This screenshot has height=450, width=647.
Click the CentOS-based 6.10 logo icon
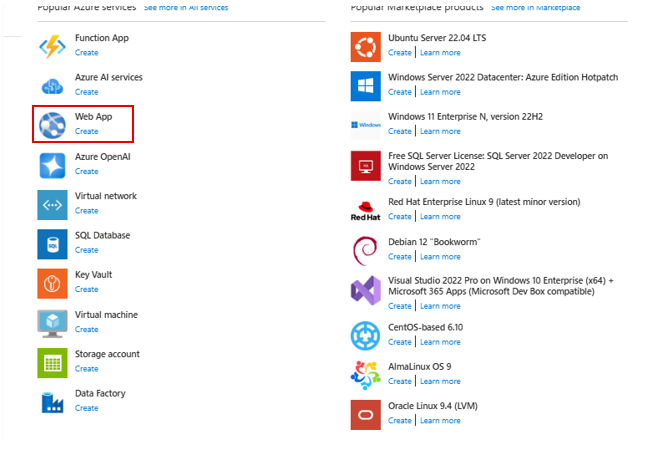tap(366, 336)
